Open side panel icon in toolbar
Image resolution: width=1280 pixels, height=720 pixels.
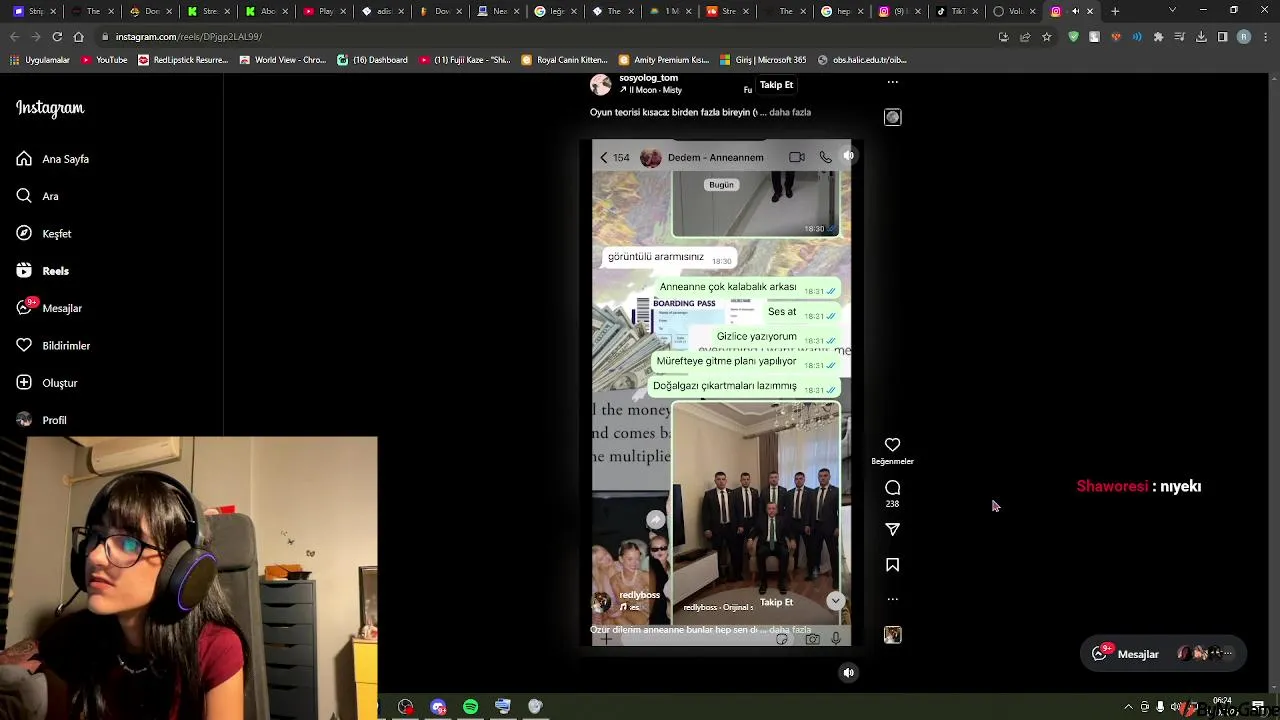(x=1222, y=37)
